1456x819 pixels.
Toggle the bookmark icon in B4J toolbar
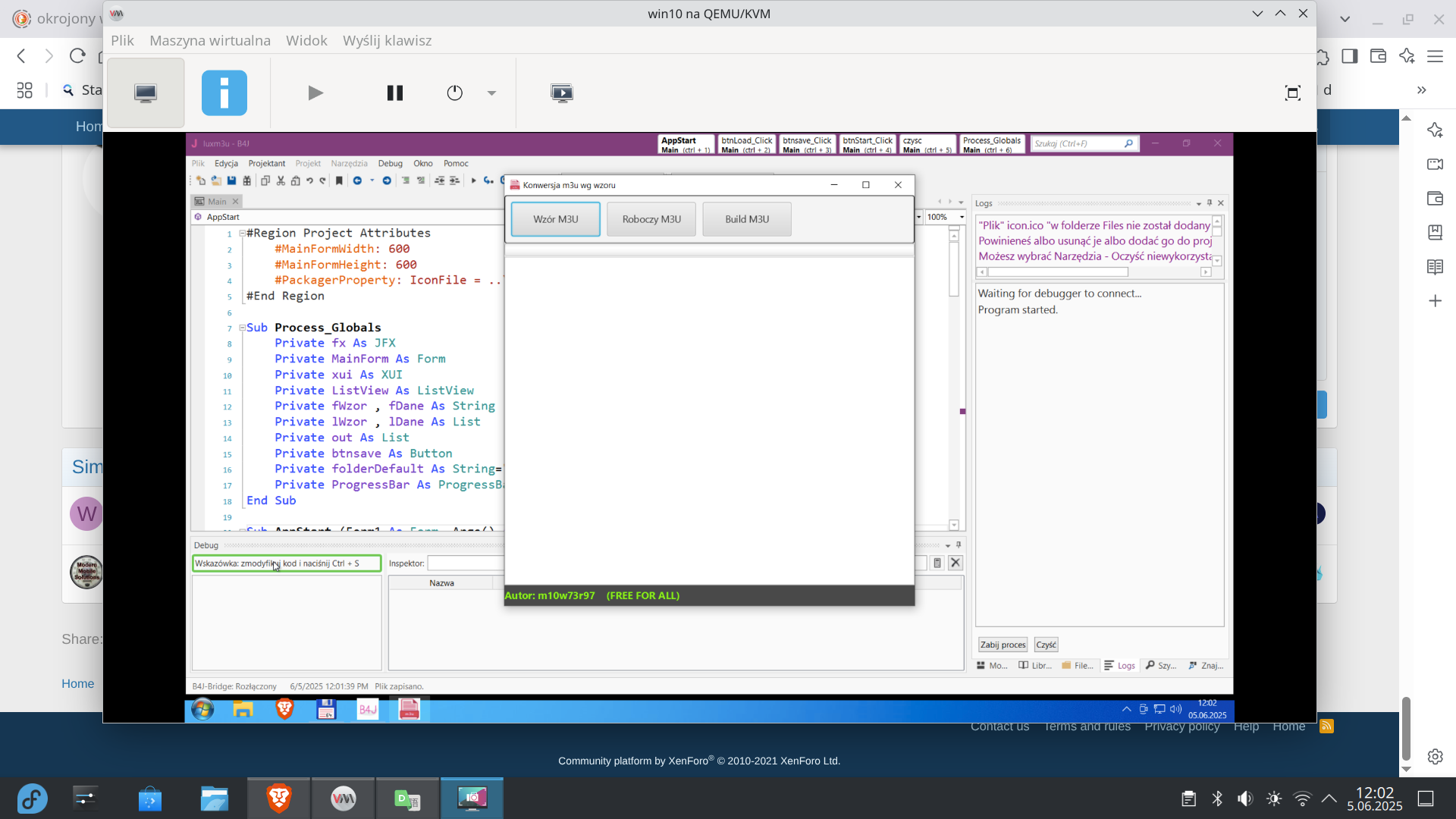tap(339, 180)
